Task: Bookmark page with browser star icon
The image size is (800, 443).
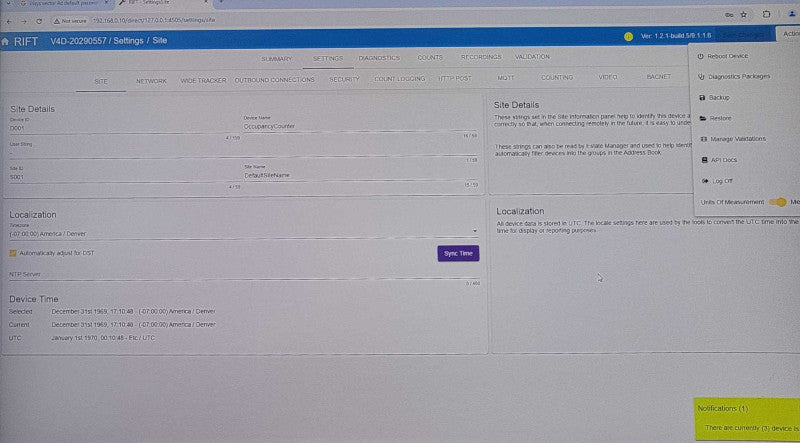Action: click(743, 15)
